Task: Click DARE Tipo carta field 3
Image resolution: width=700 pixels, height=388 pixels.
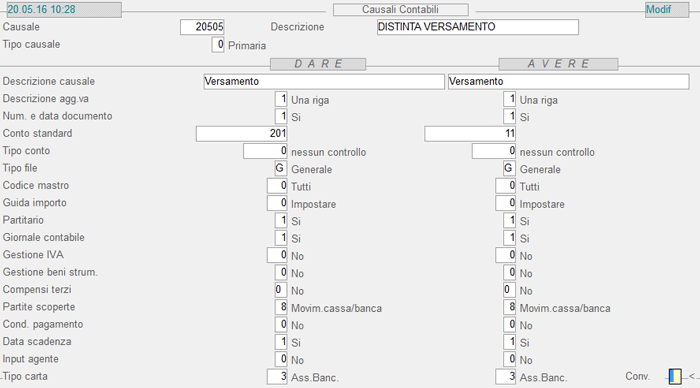Action: pyautogui.click(x=277, y=376)
